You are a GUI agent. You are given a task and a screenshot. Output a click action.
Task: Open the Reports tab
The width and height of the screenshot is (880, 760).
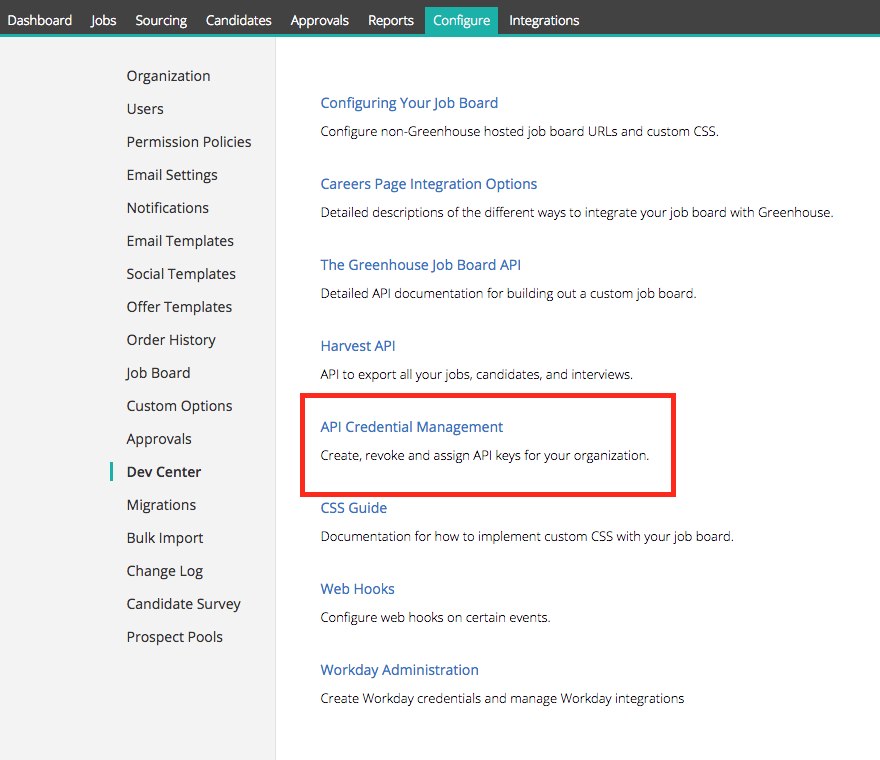[x=391, y=20]
